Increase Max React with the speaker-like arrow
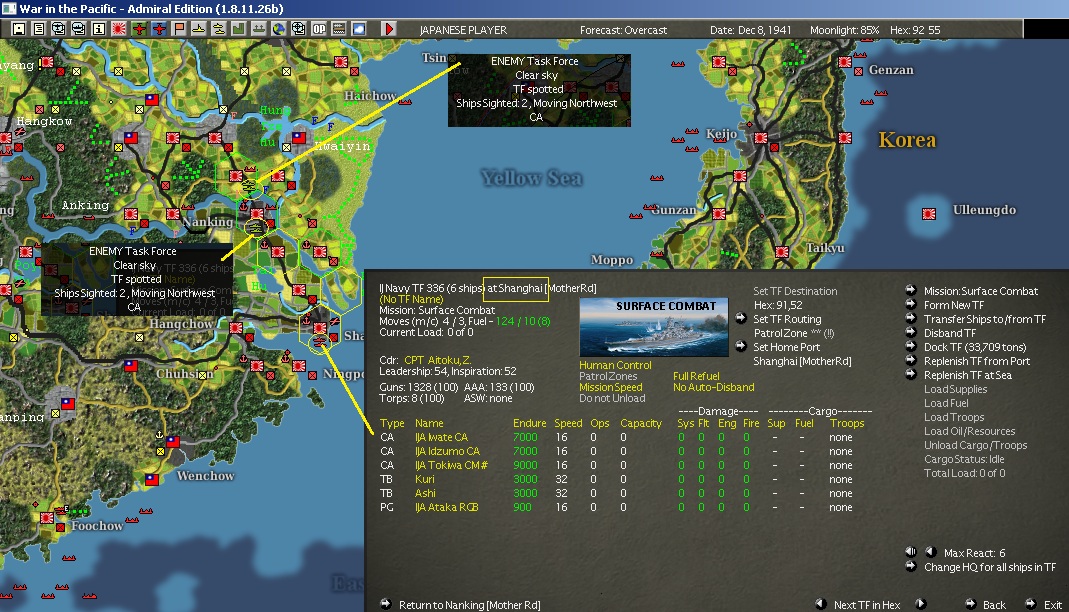1069x612 pixels. pos(911,551)
